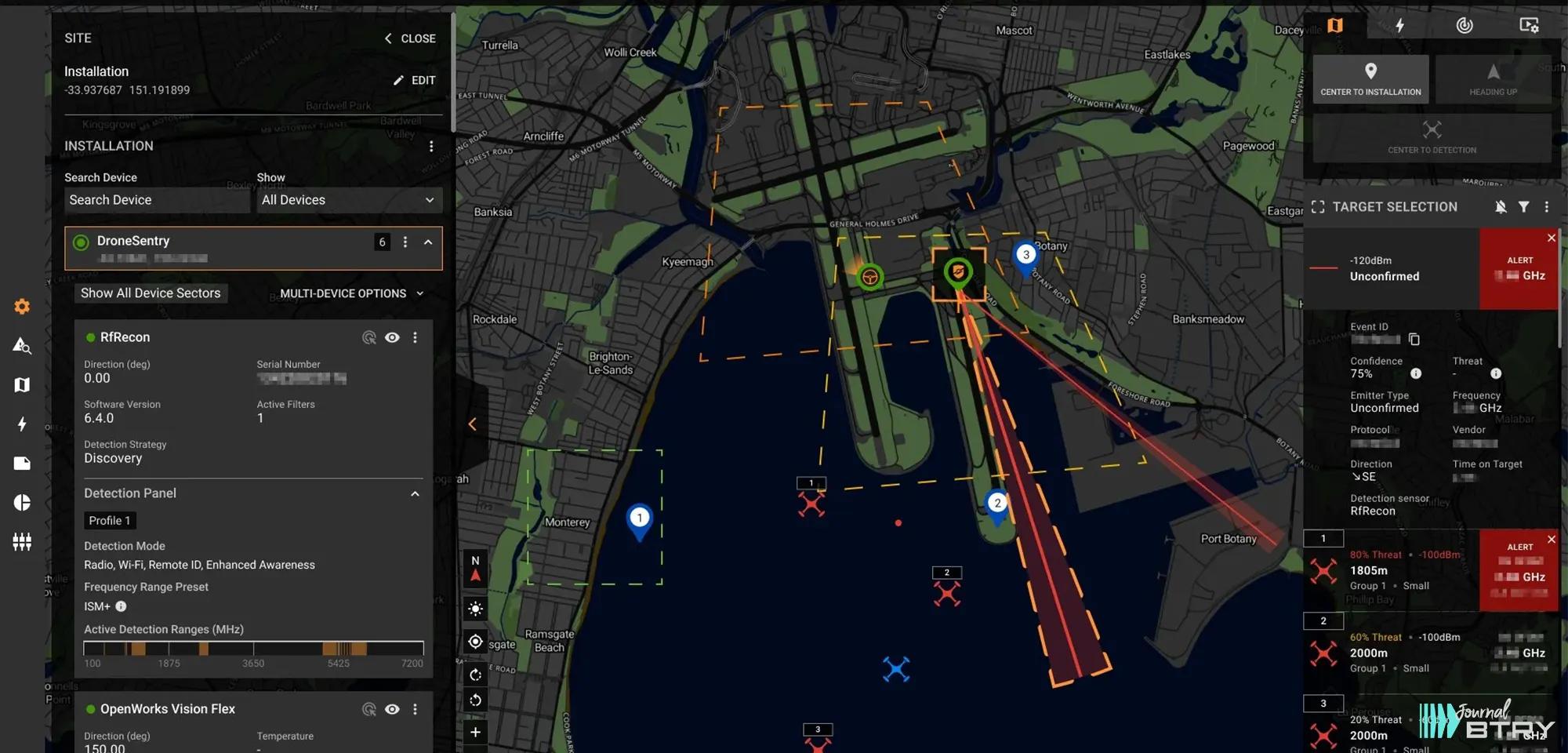1568x753 pixels.
Task: Click the map recenter target icon
Action: click(475, 642)
